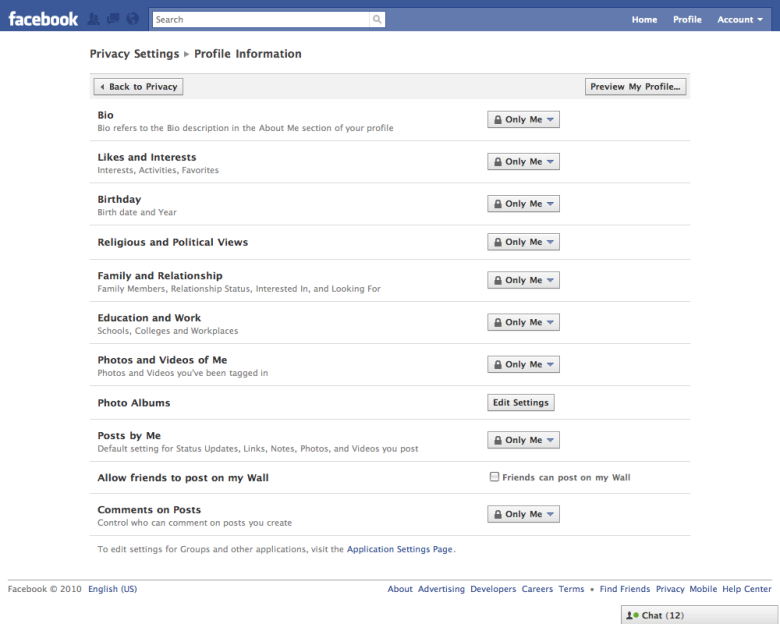Change Religious and Political Views privacy
This screenshot has height=624, width=780.
click(523, 242)
